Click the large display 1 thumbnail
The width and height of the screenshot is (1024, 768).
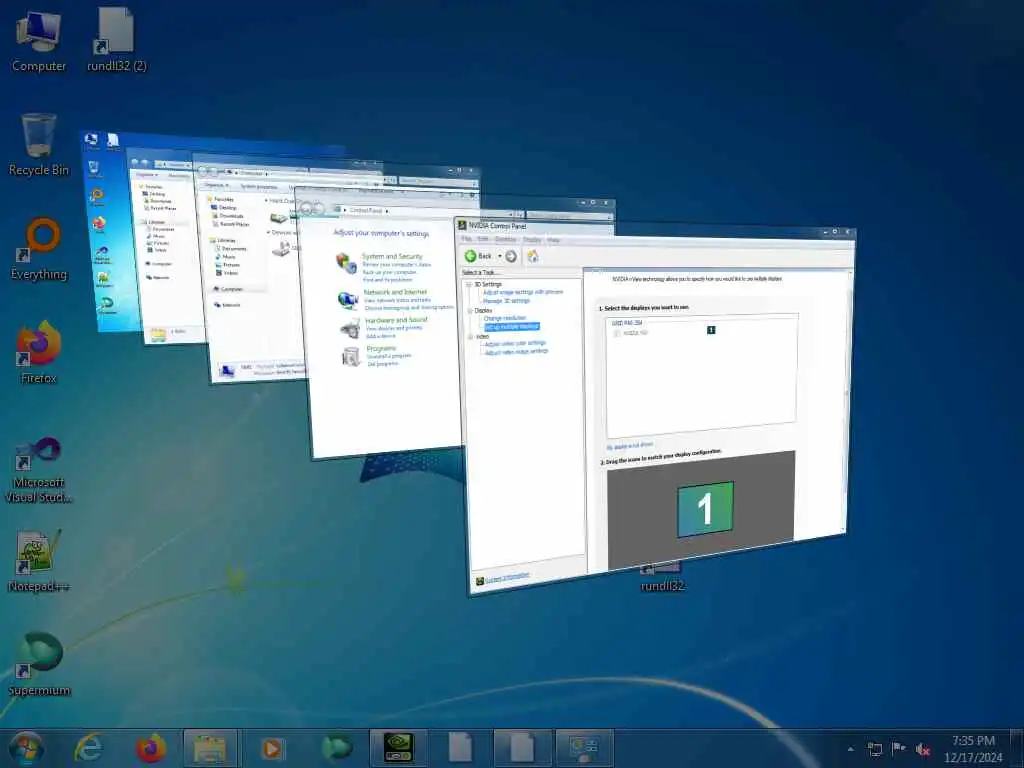(705, 509)
